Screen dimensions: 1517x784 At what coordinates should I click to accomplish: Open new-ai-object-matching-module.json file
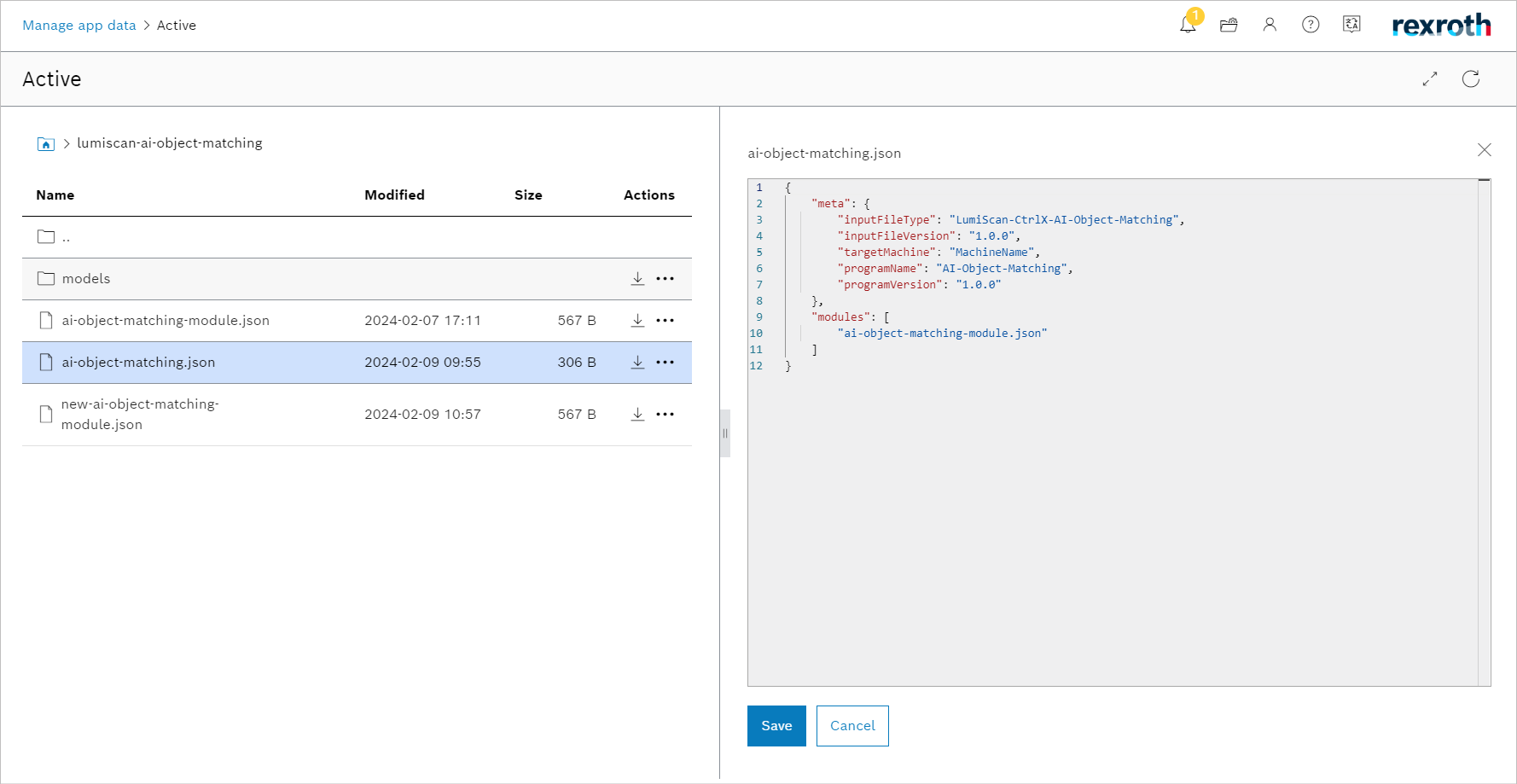click(x=140, y=415)
